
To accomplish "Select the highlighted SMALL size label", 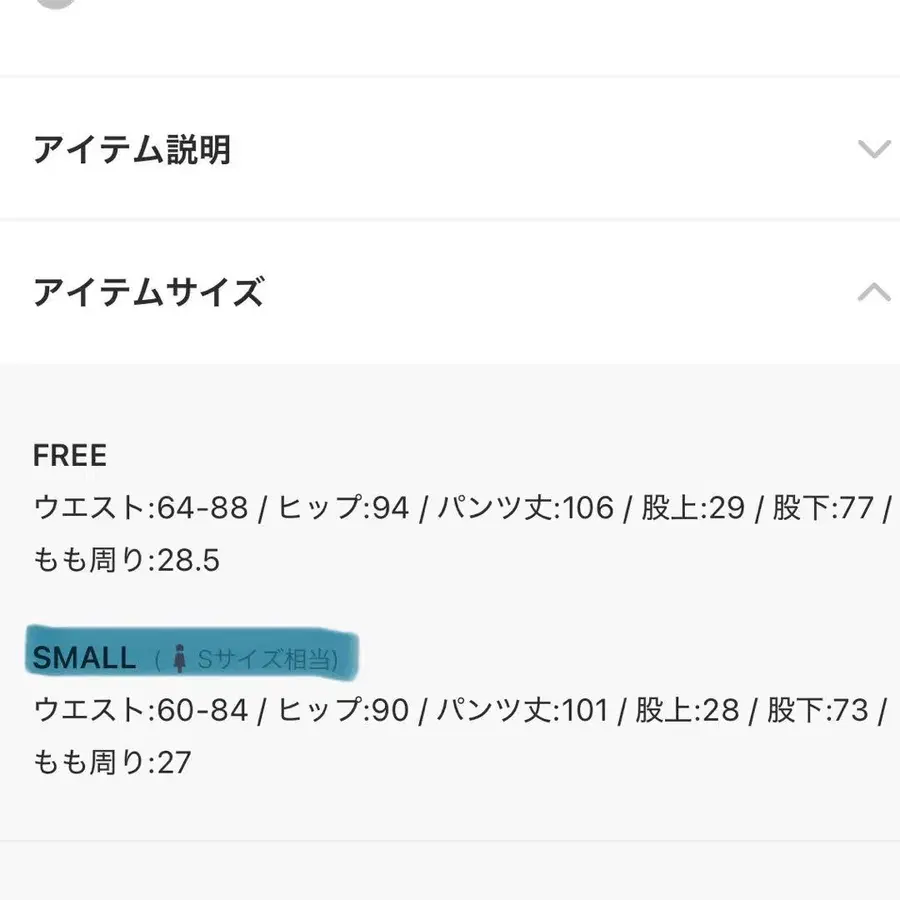I will (85, 658).
